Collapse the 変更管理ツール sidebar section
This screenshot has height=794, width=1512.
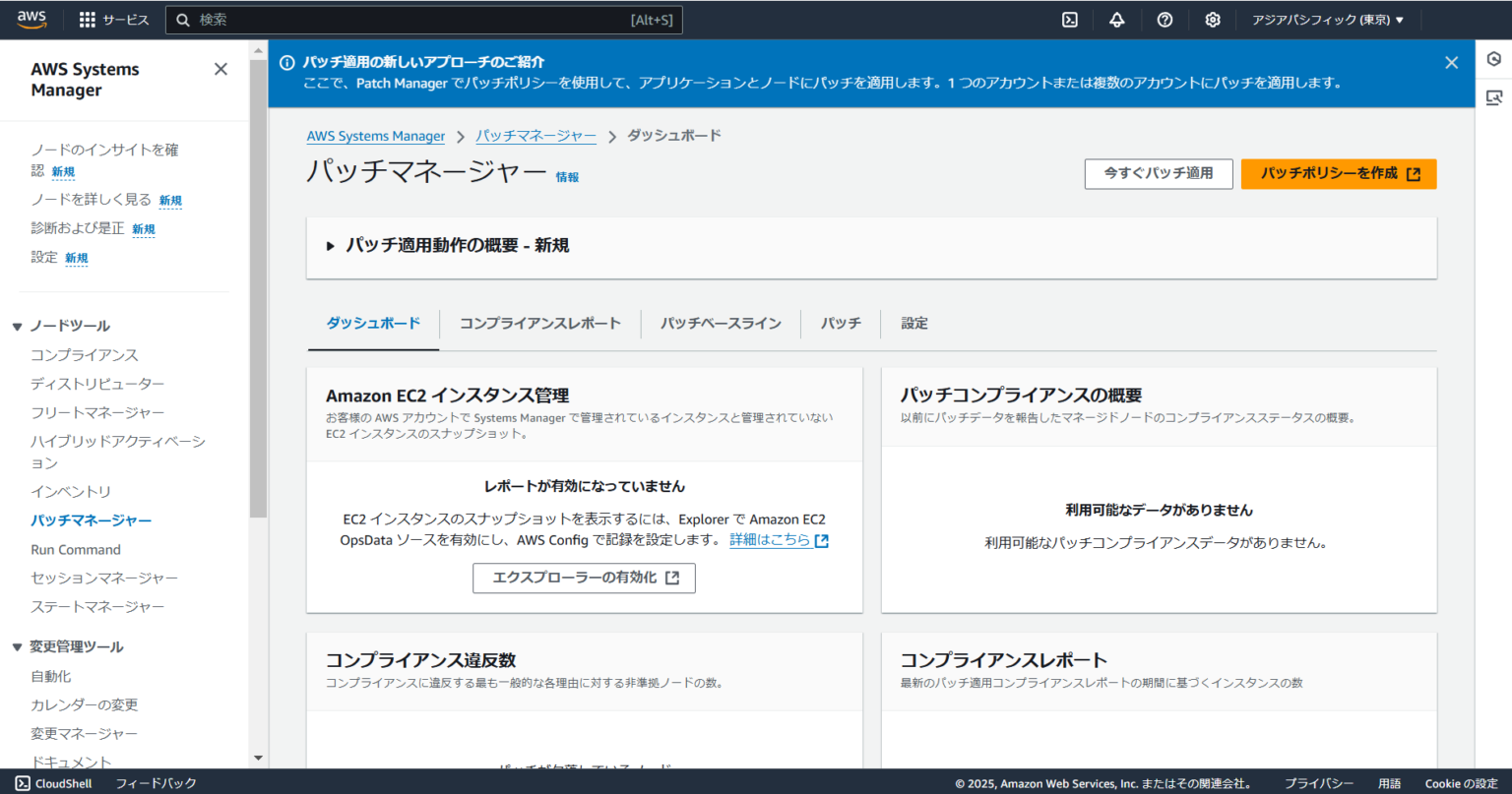coord(16,646)
